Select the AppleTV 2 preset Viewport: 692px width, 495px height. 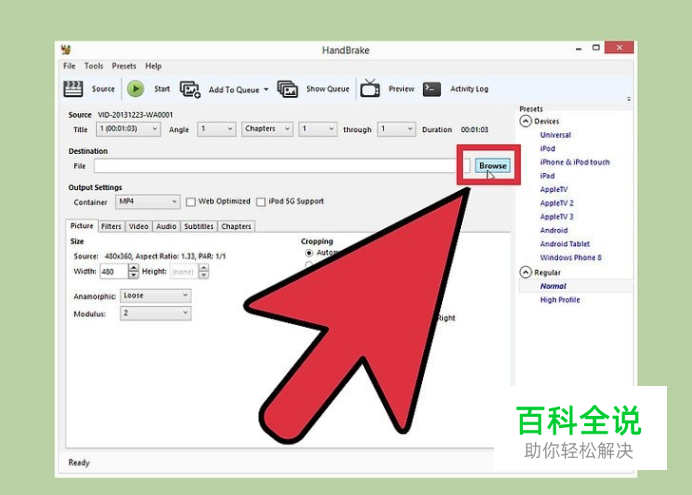[557, 203]
